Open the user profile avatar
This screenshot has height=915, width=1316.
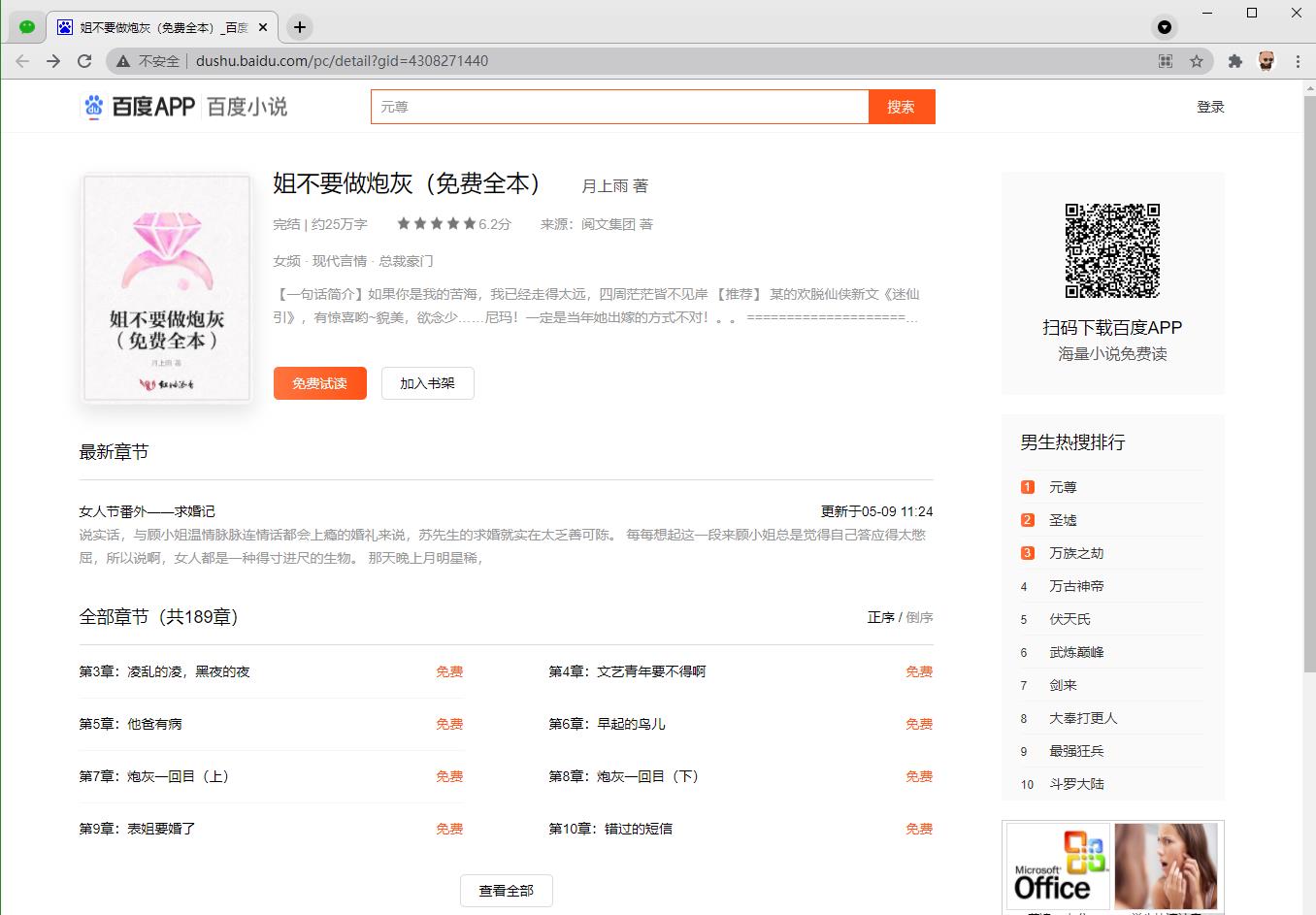coord(1266,61)
